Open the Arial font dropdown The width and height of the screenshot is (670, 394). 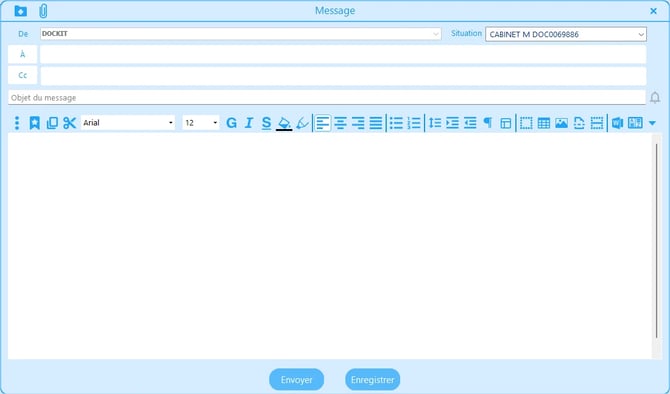tap(128, 123)
